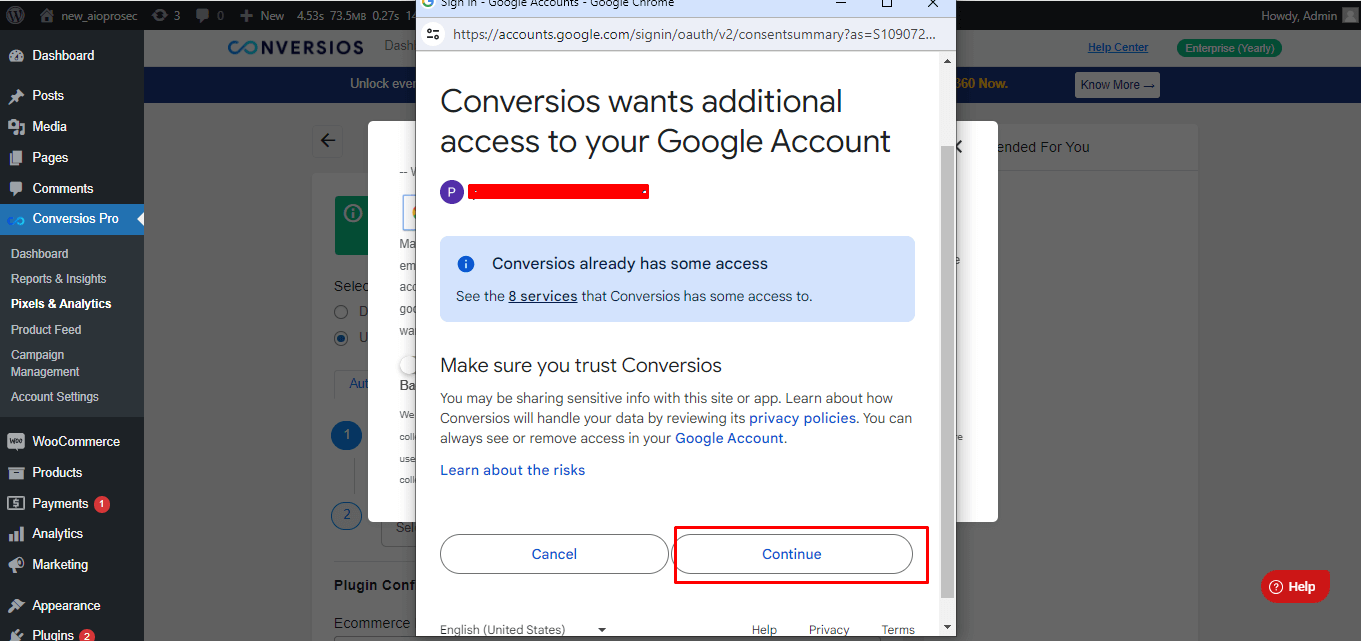Screen dimensions: 1361x641
Task: Click the green info icon on Conversios page
Action: [353, 213]
